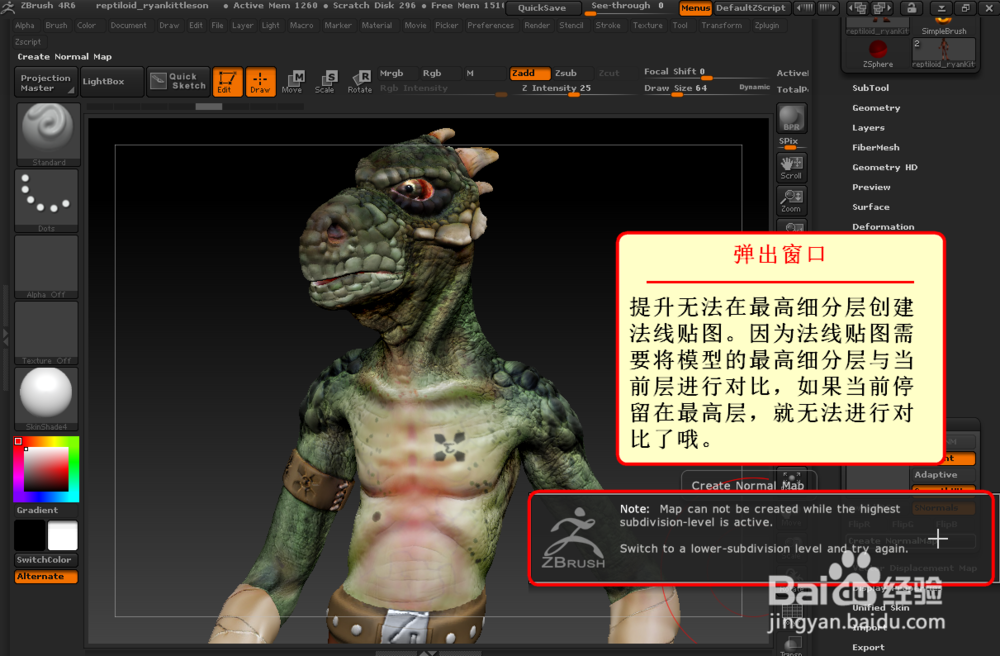Expand the Deformation palette section

pyautogui.click(x=883, y=226)
